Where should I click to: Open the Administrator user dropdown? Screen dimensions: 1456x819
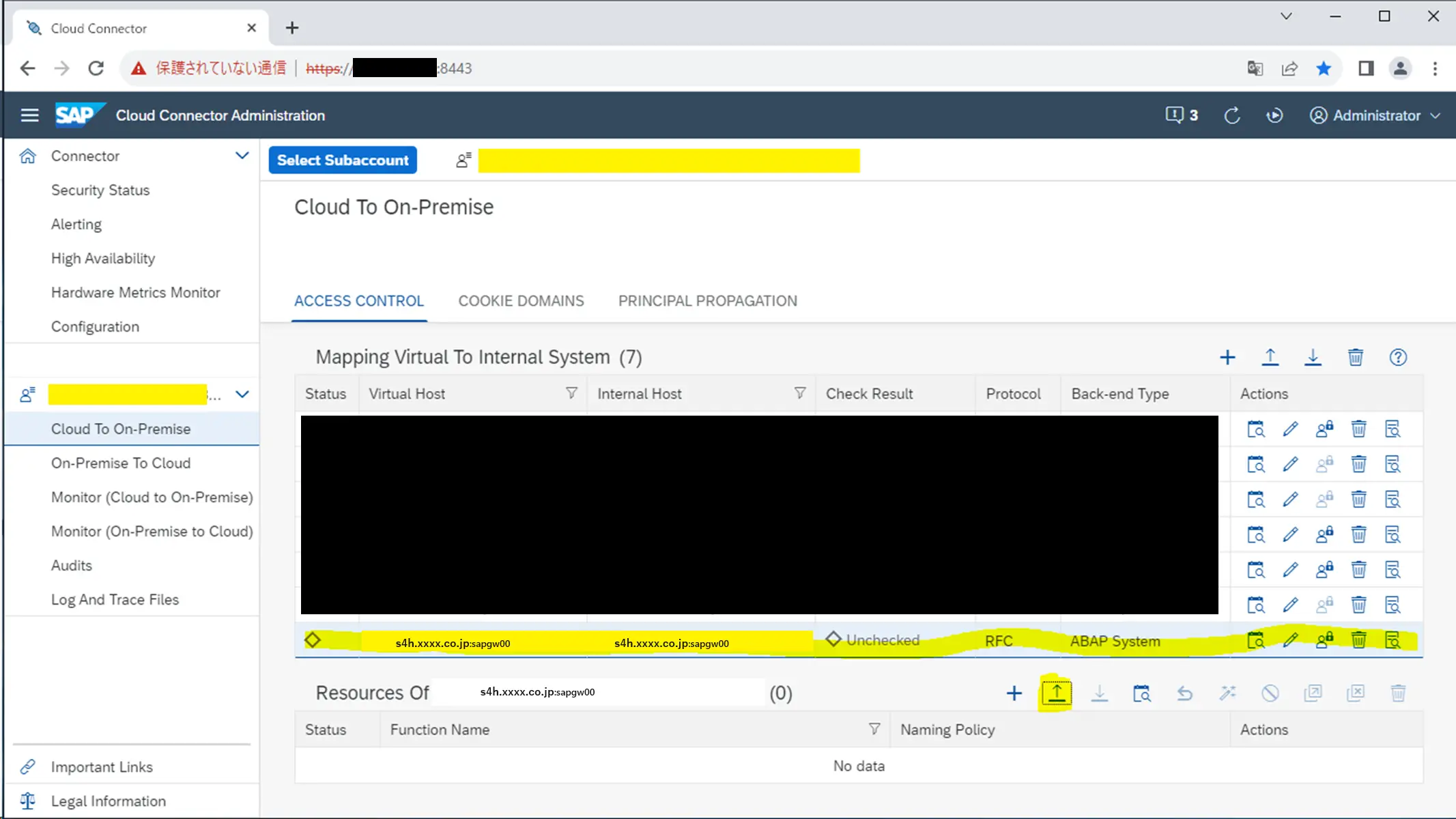(1375, 115)
